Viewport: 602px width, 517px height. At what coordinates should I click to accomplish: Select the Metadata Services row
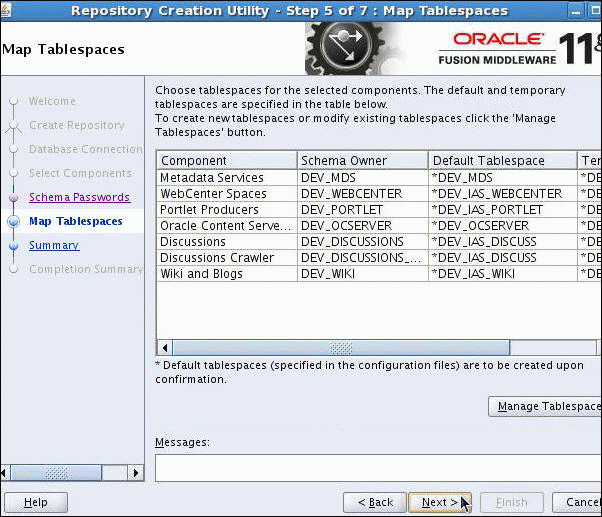(379, 178)
